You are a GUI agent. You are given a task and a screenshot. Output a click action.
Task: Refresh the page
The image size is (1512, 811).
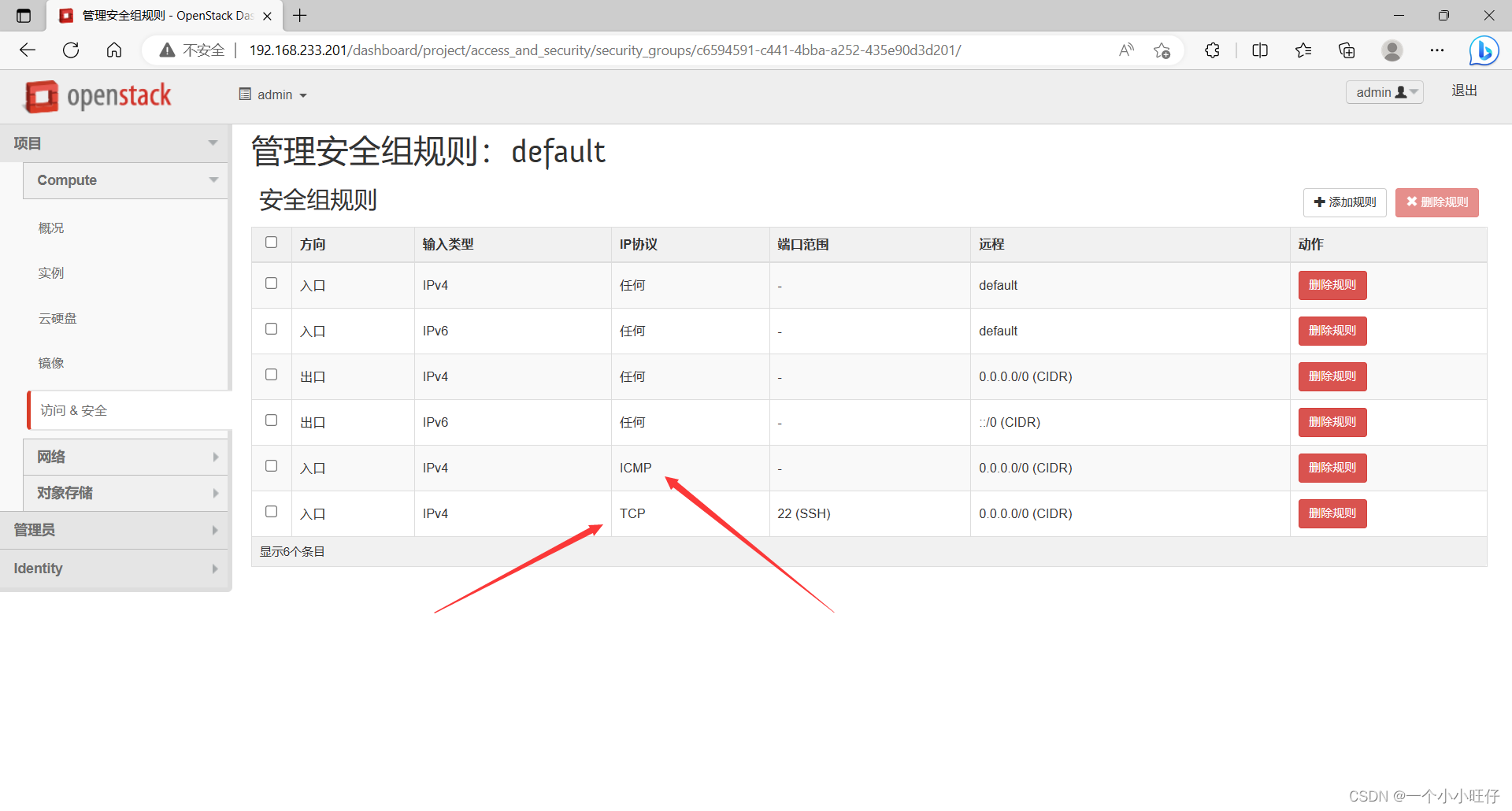click(x=71, y=50)
